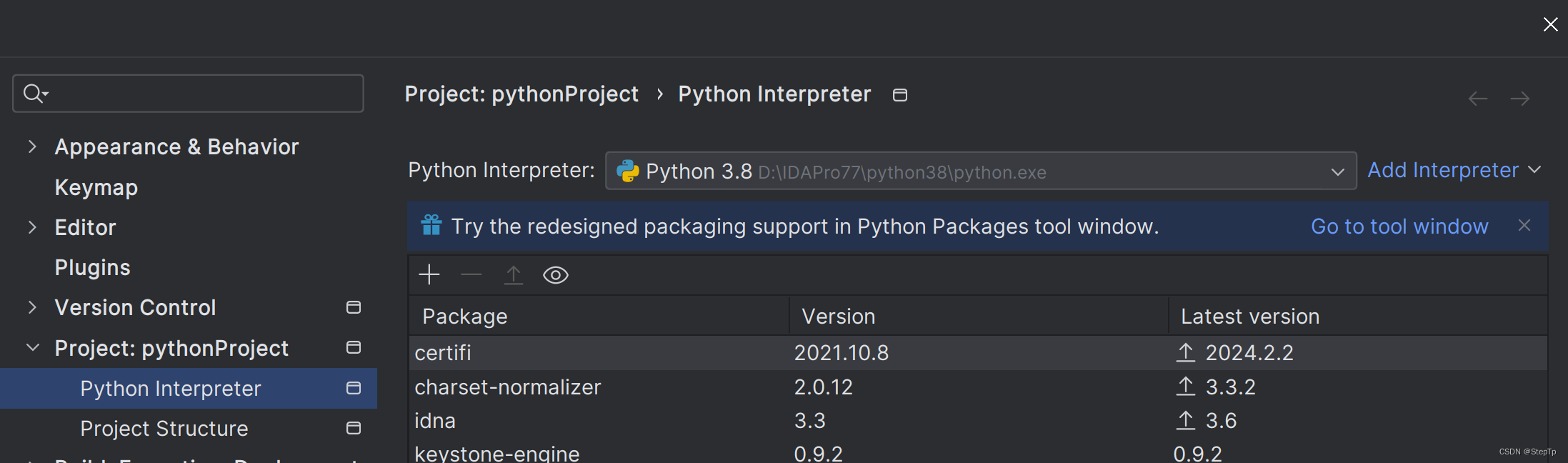
Task: Select Appearance & Behavior tree item
Action: click(x=176, y=146)
